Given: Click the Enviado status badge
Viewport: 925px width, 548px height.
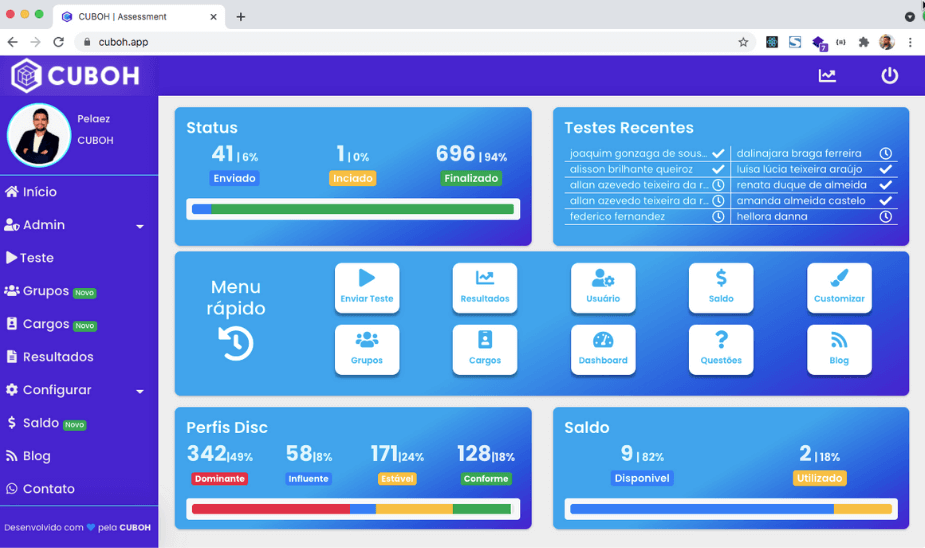Looking at the screenshot, I should click(x=234, y=178).
